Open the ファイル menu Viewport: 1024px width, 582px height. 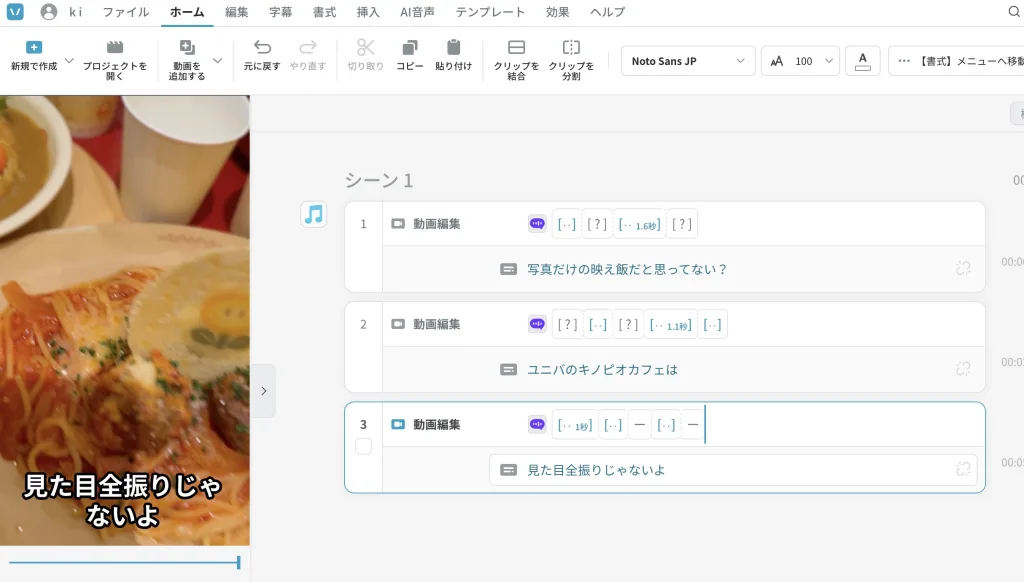click(x=125, y=12)
